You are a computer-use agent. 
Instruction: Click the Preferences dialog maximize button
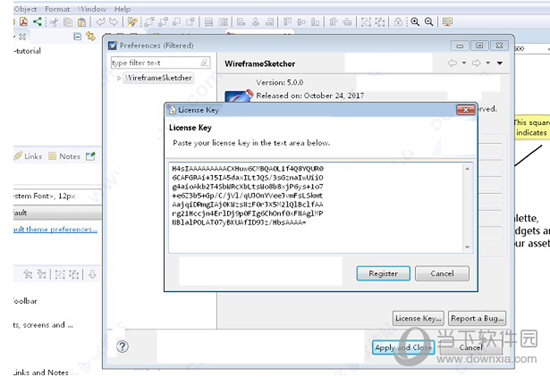(479, 46)
